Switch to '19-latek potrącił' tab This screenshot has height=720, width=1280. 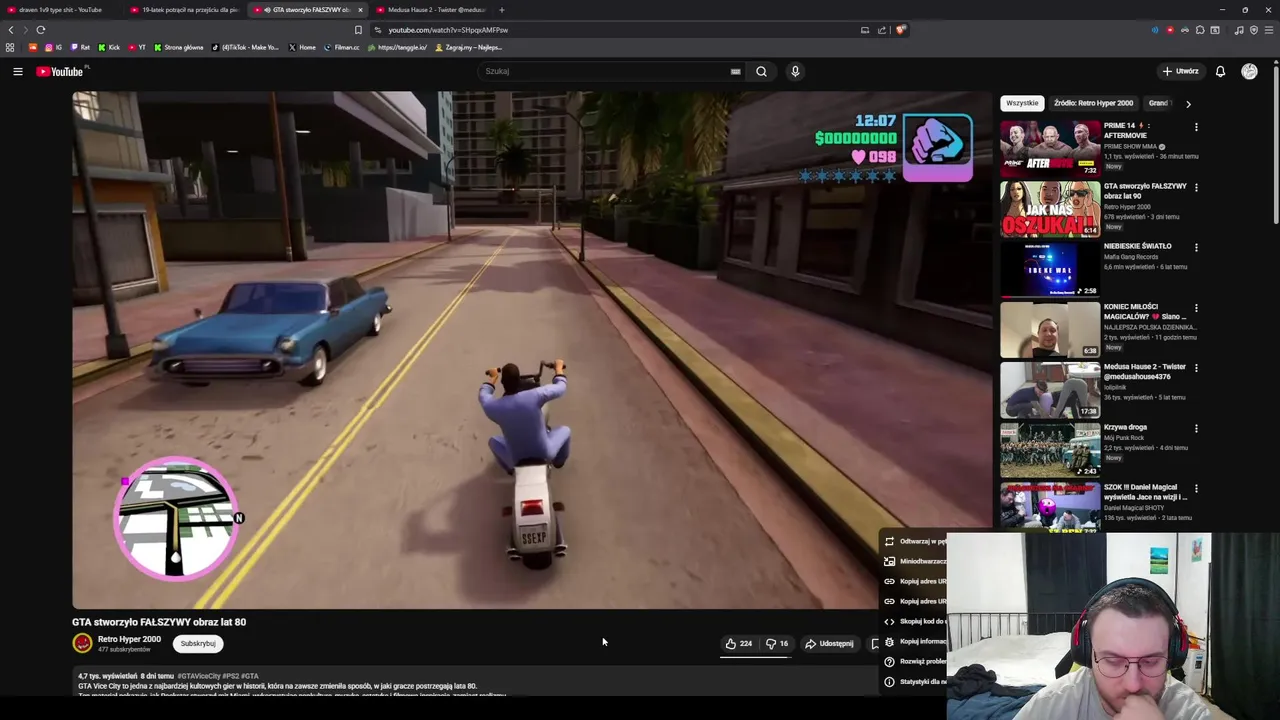pyautogui.click(x=185, y=10)
